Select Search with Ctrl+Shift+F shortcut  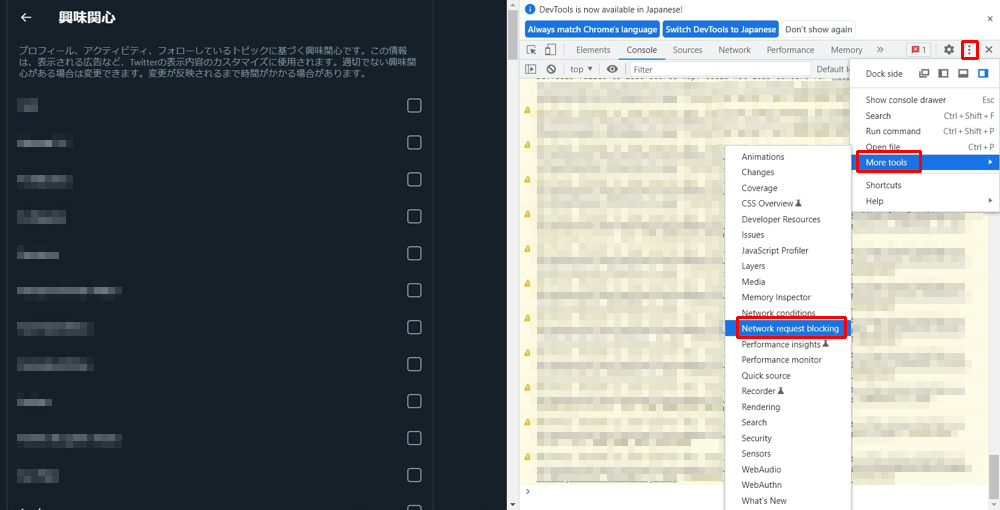click(924, 116)
